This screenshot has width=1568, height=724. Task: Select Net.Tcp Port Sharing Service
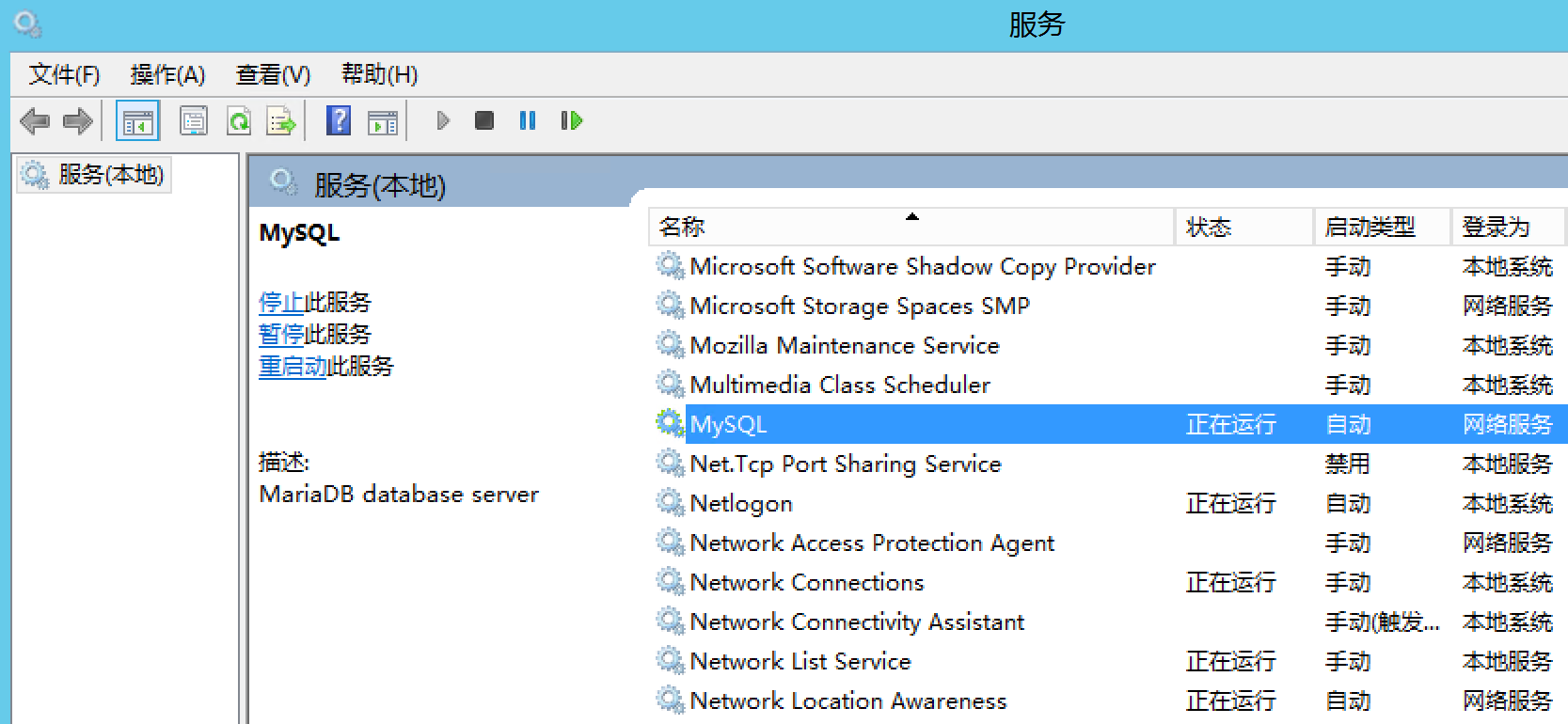[x=846, y=464]
